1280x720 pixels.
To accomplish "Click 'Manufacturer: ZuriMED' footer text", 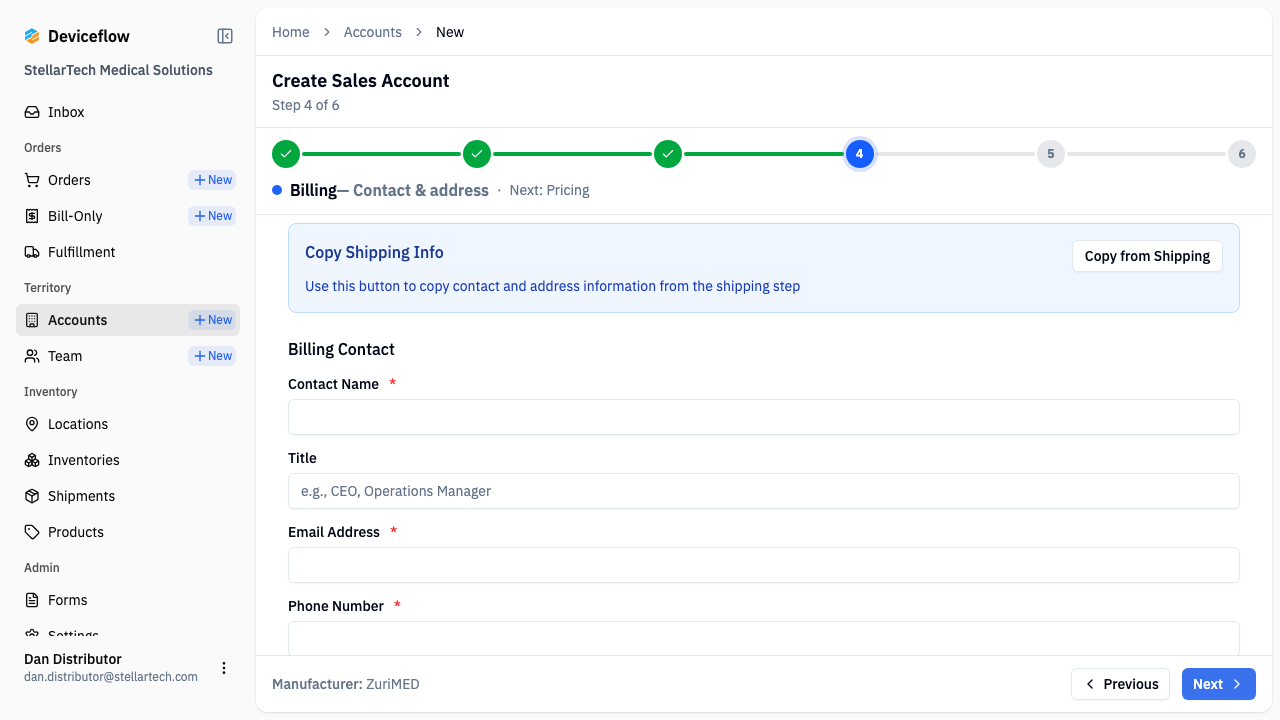I will pyautogui.click(x=346, y=684).
